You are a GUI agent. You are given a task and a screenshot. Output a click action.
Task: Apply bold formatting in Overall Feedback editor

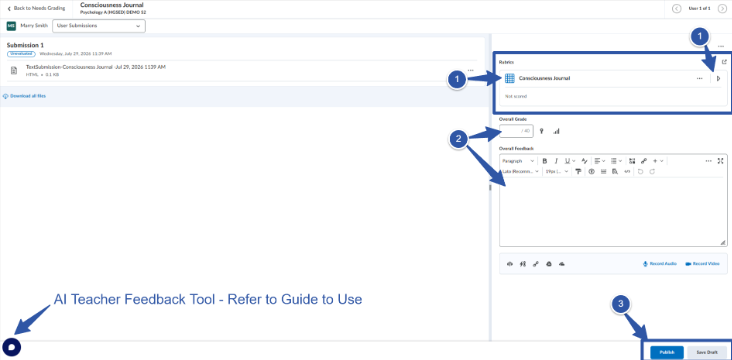(x=544, y=161)
